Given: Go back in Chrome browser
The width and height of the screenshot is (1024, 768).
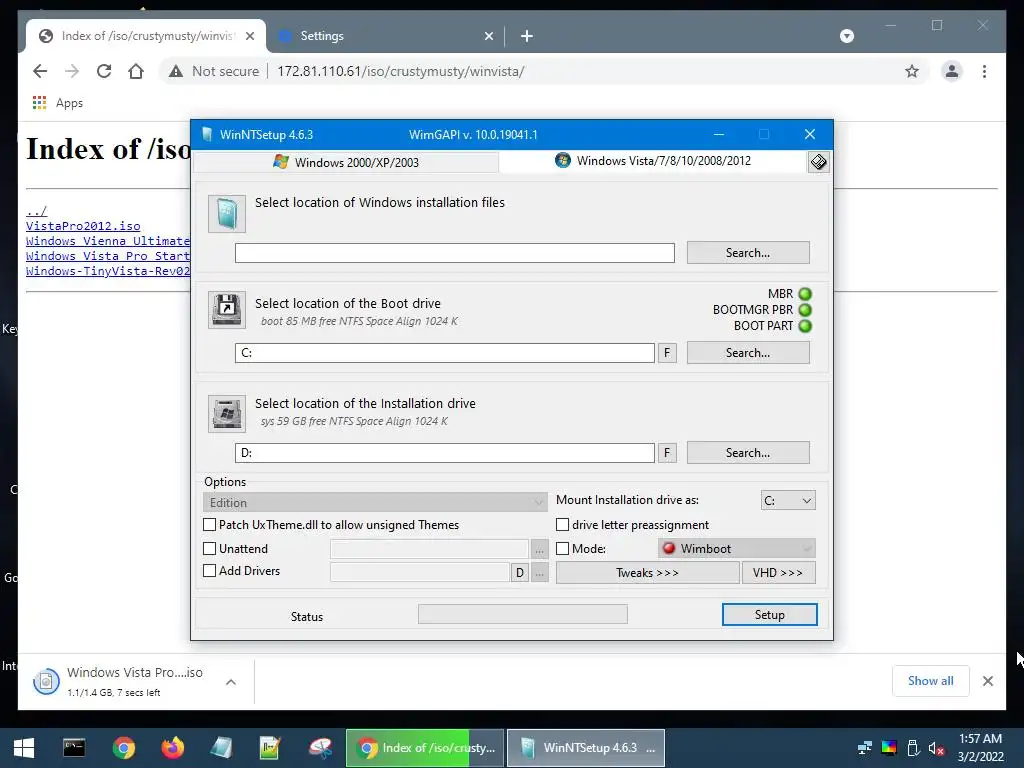Looking at the screenshot, I should [40, 71].
